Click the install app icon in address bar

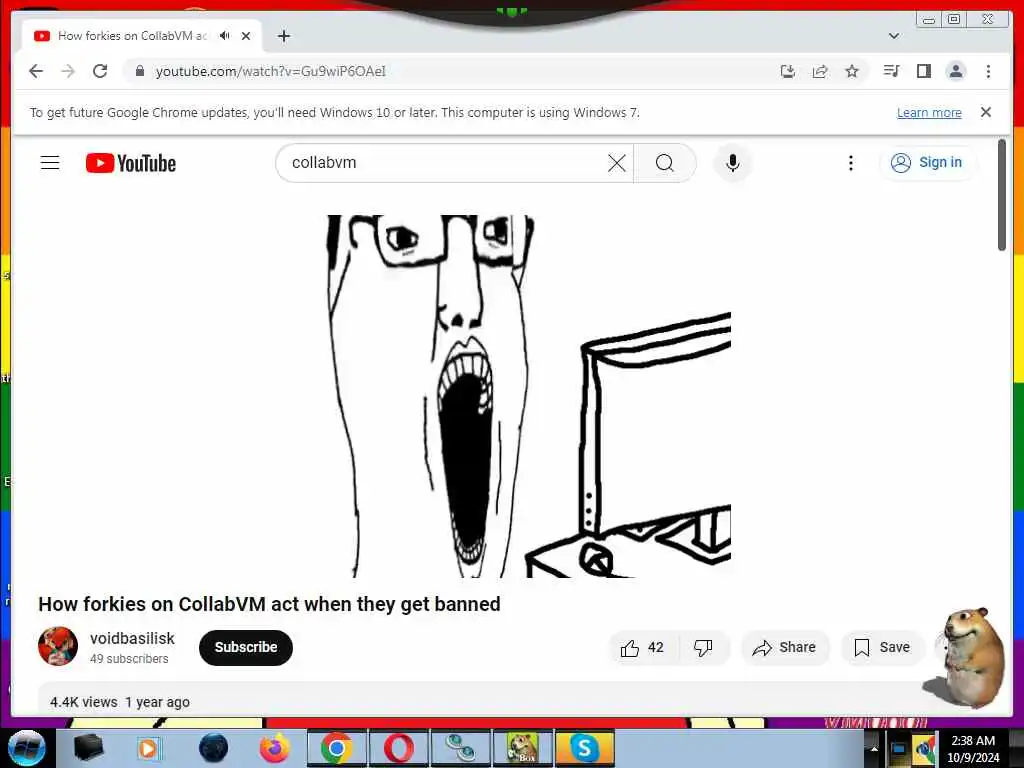click(788, 71)
